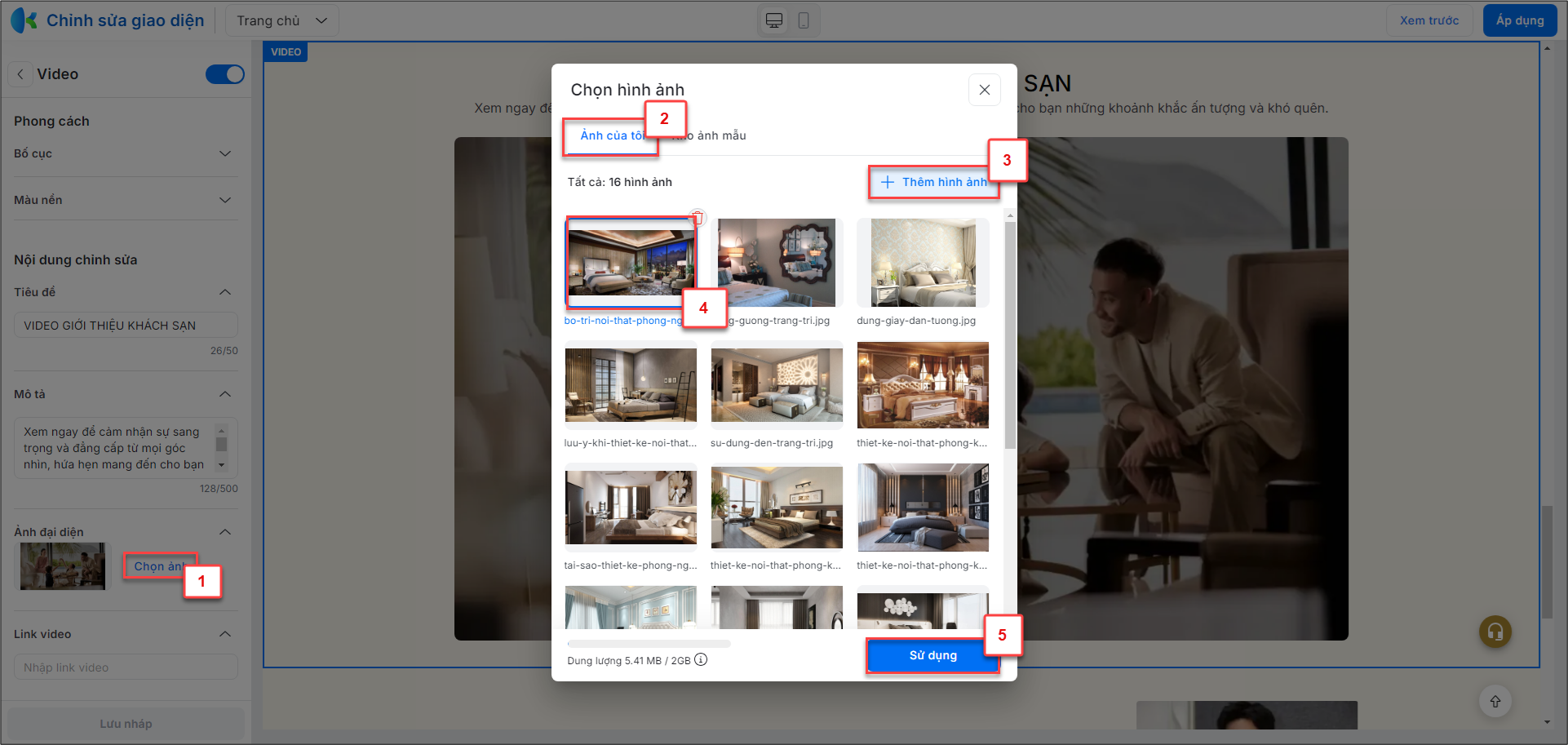Viewport: 1568px width, 745px height.
Task: Click Thêm hình ảnh button
Action: click(x=933, y=182)
